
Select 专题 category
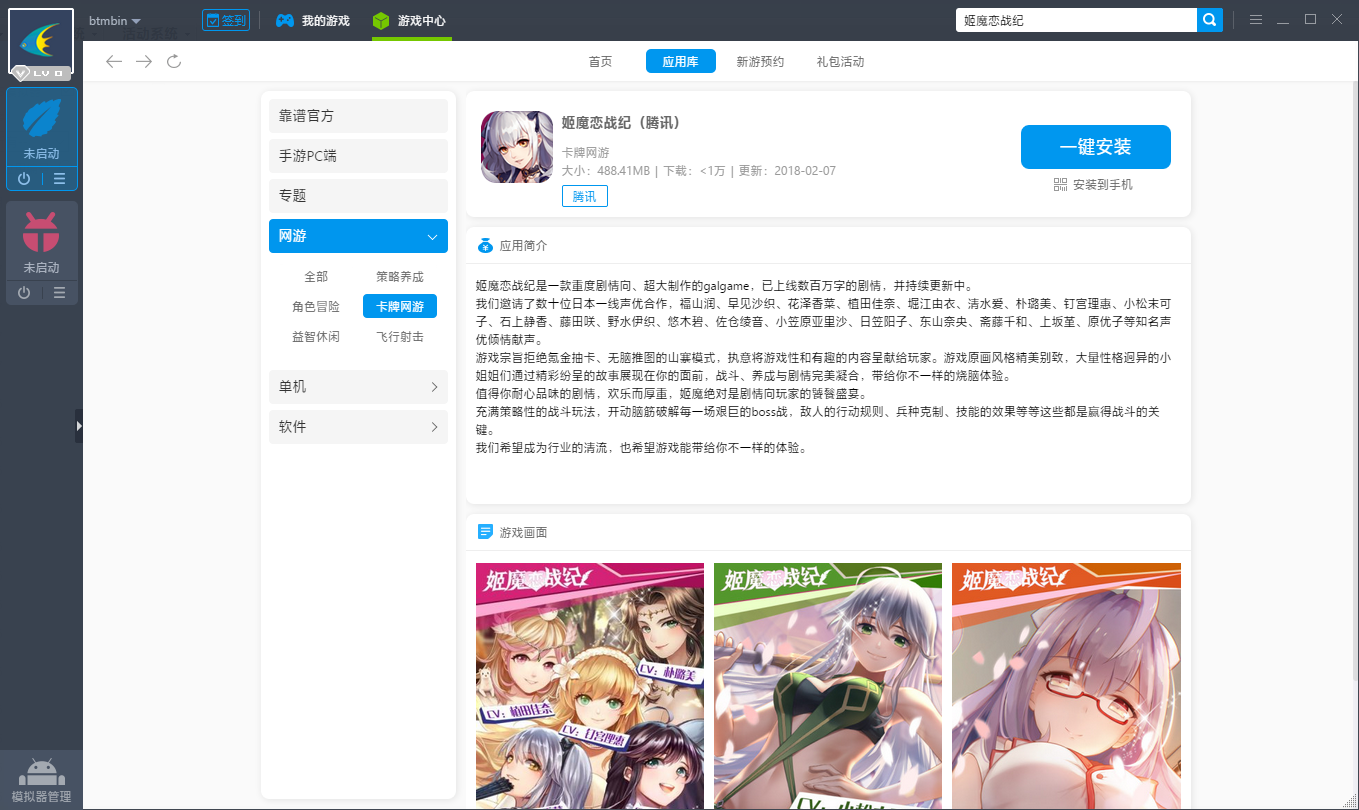pyautogui.click(x=358, y=196)
